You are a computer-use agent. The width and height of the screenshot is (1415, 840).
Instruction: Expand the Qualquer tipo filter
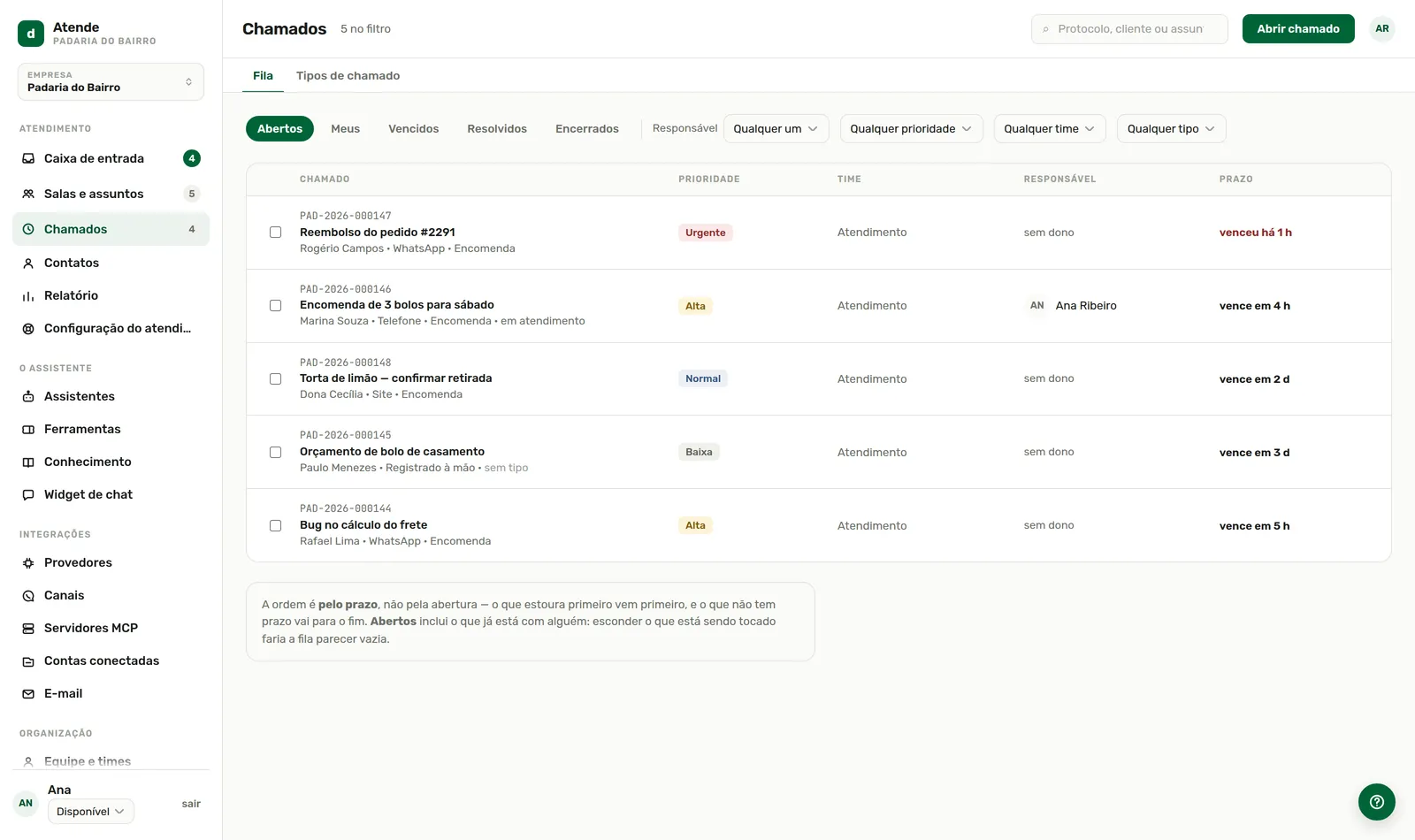[1171, 129]
